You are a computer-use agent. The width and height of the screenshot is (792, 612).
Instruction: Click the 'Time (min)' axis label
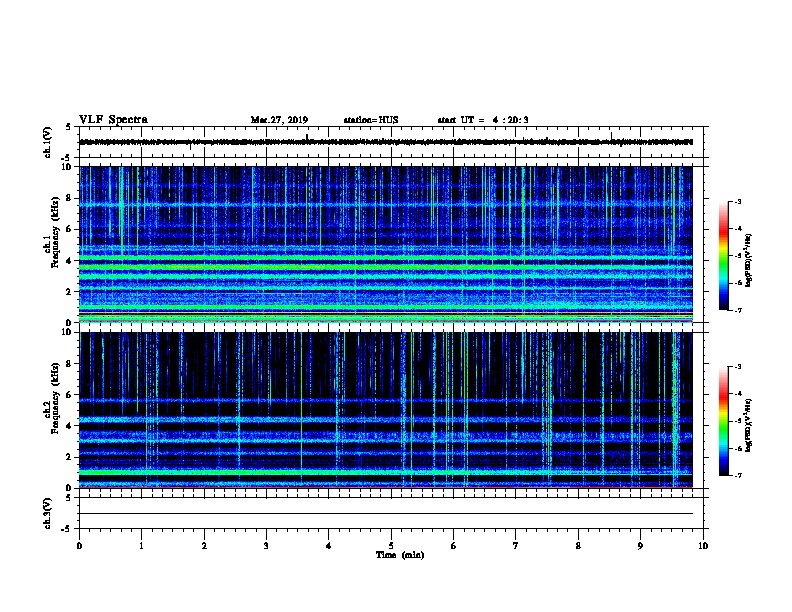[400, 555]
